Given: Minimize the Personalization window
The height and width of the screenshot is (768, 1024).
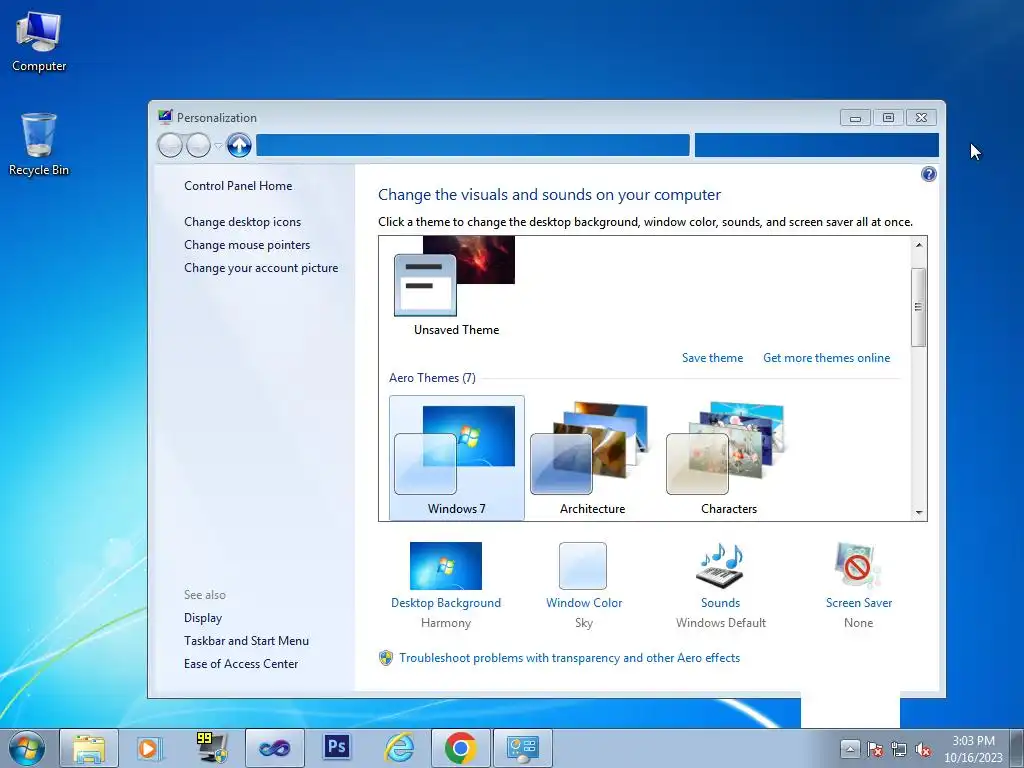Looking at the screenshot, I should coord(855,118).
